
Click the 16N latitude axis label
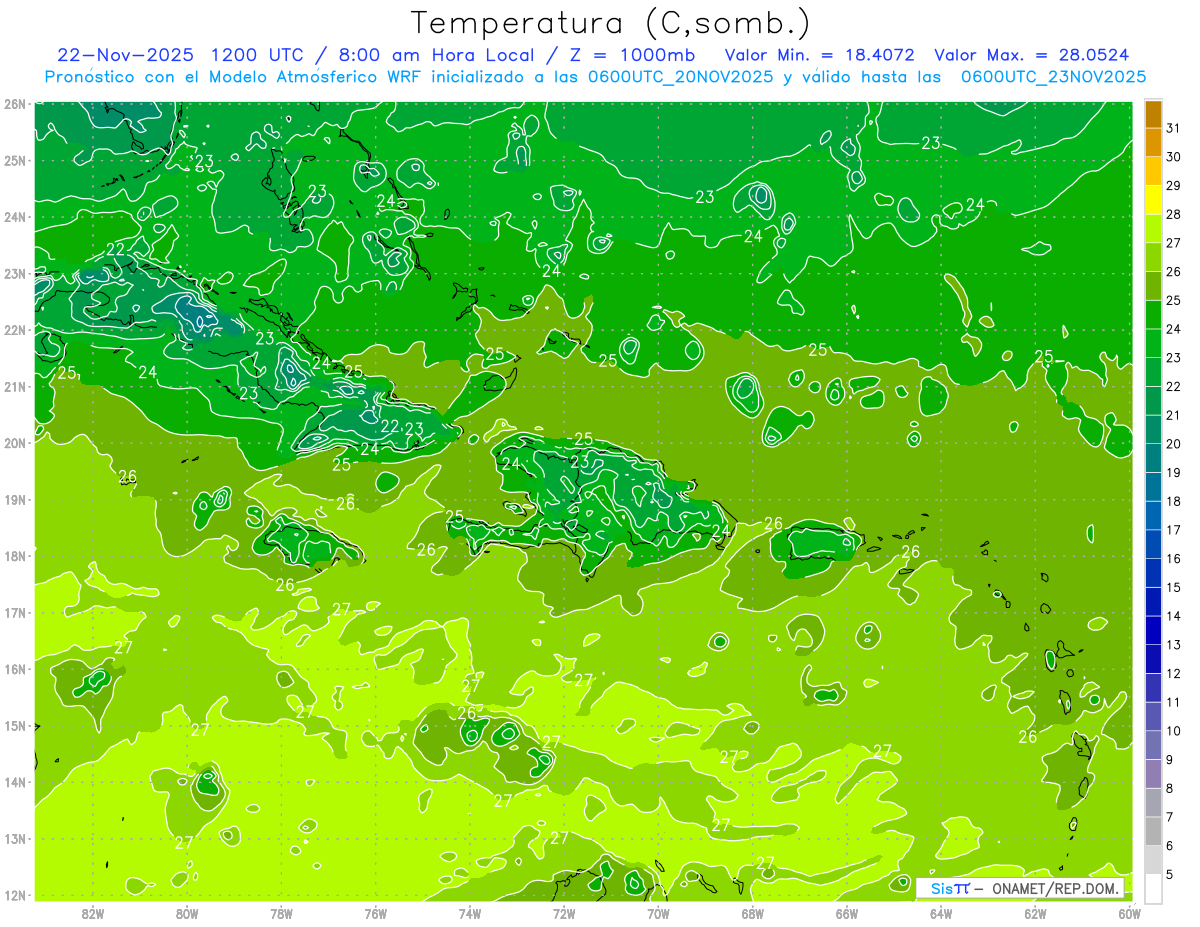(x=14, y=669)
